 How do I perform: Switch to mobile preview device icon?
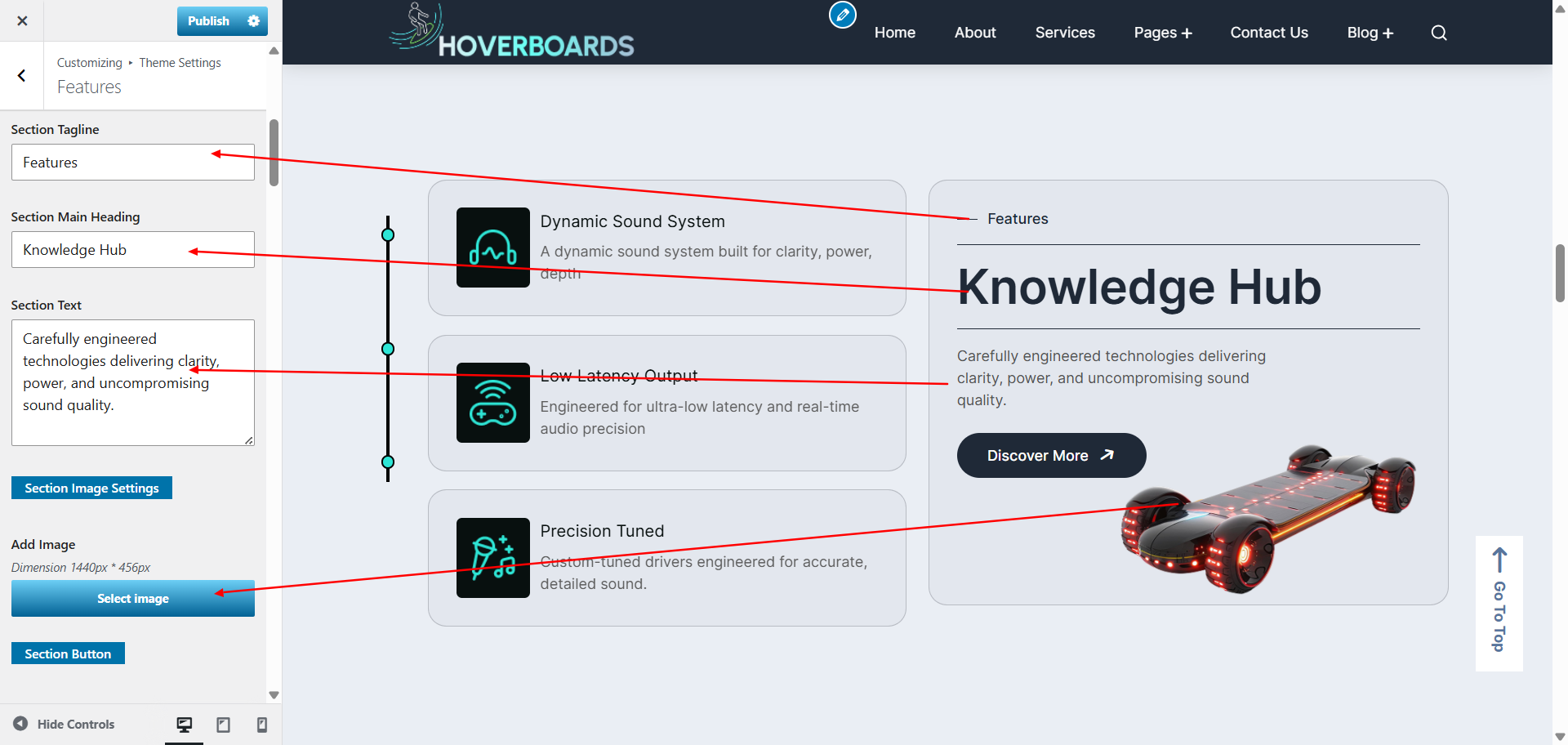tap(261, 725)
